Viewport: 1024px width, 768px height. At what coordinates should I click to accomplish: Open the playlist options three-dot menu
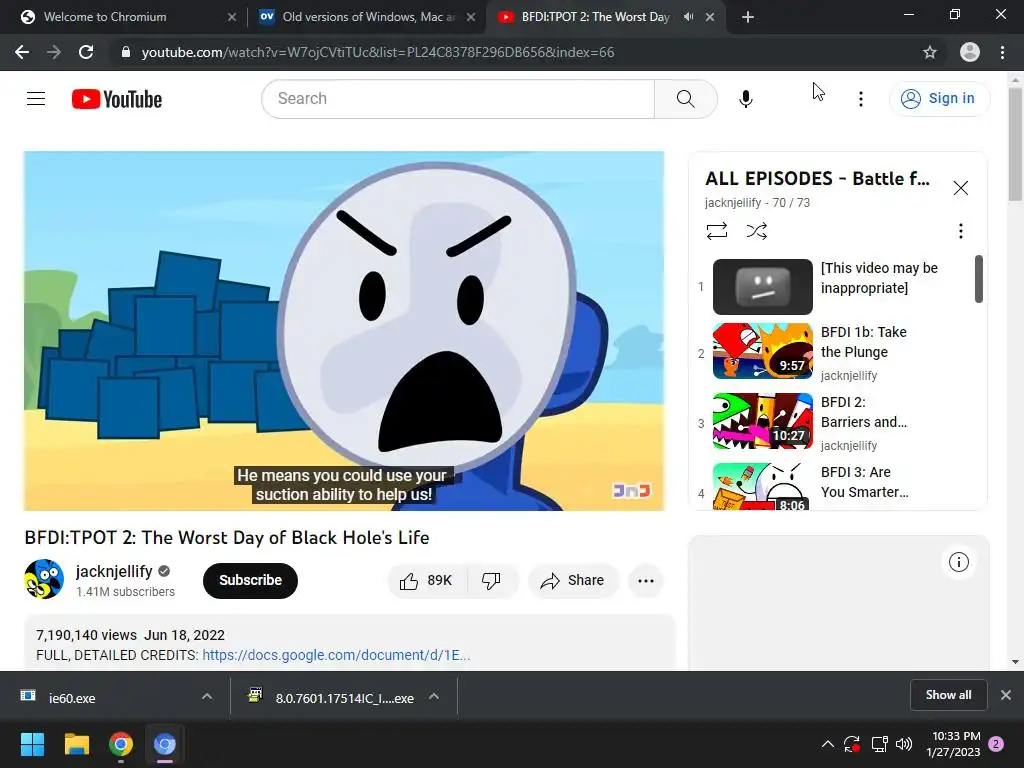(x=960, y=231)
